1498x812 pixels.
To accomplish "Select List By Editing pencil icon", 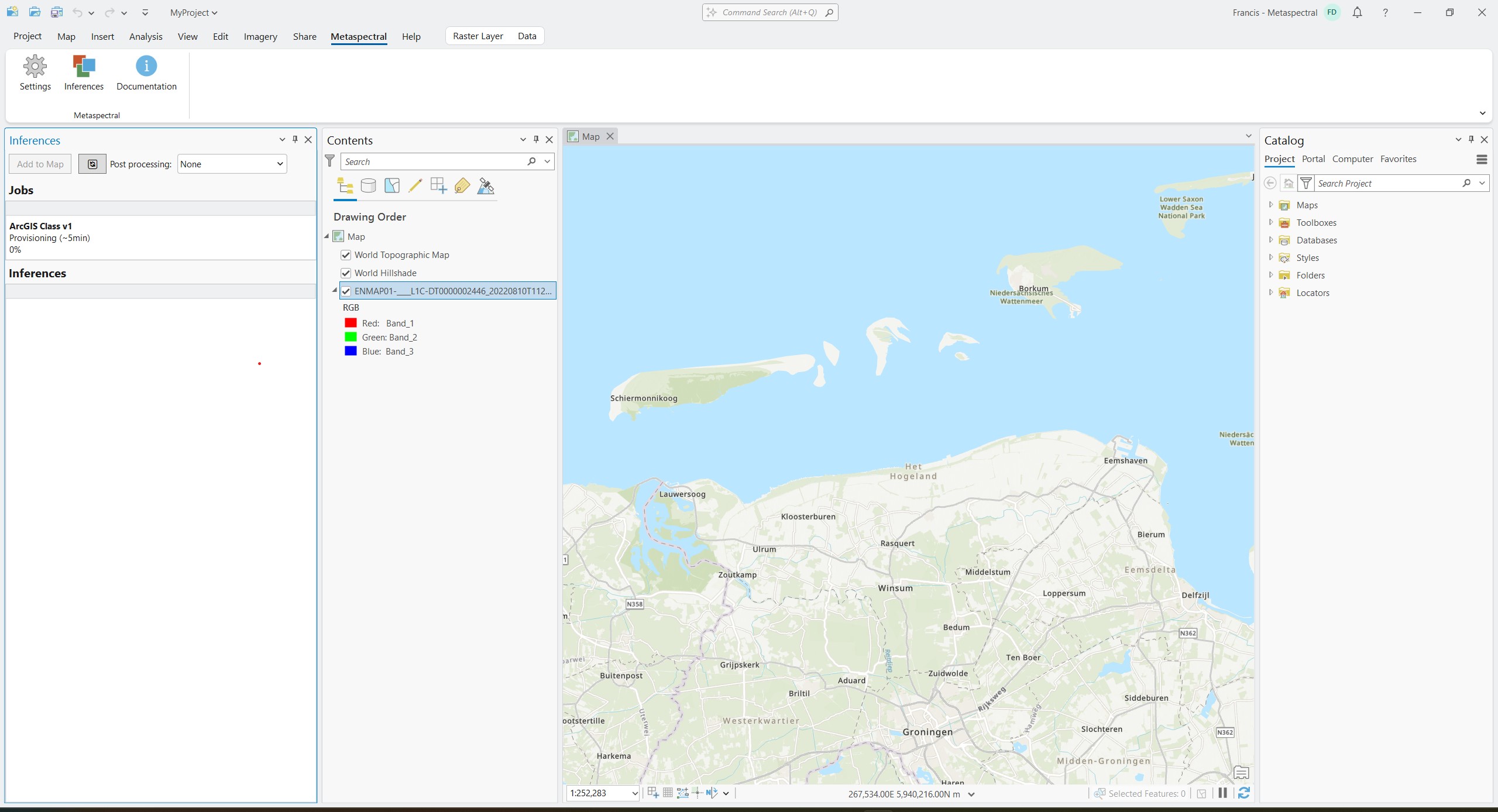I will (x=415, y=186).
